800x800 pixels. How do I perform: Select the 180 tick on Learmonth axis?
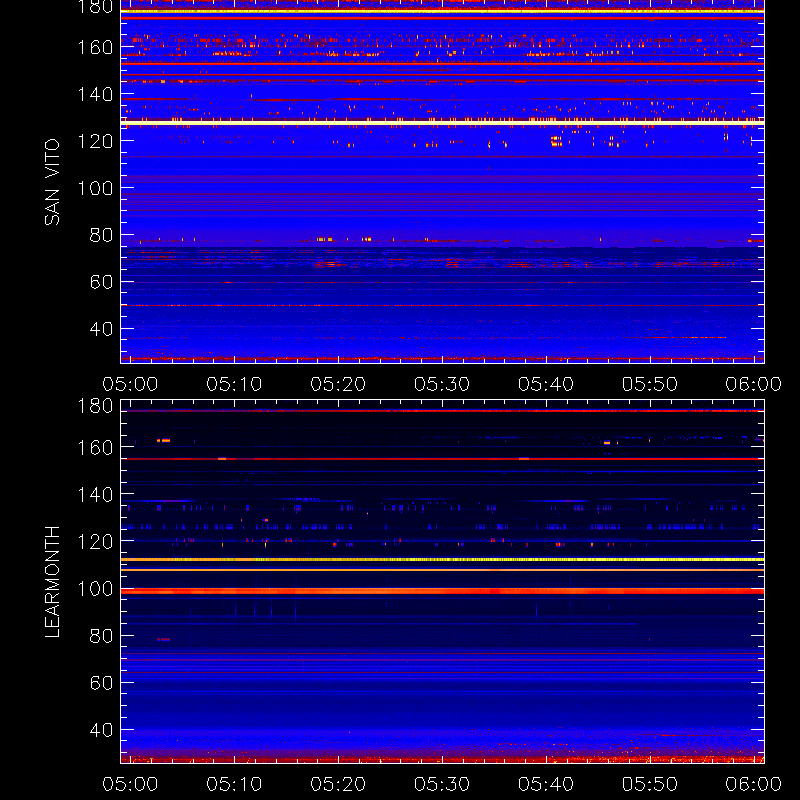(x=95, y=406)
